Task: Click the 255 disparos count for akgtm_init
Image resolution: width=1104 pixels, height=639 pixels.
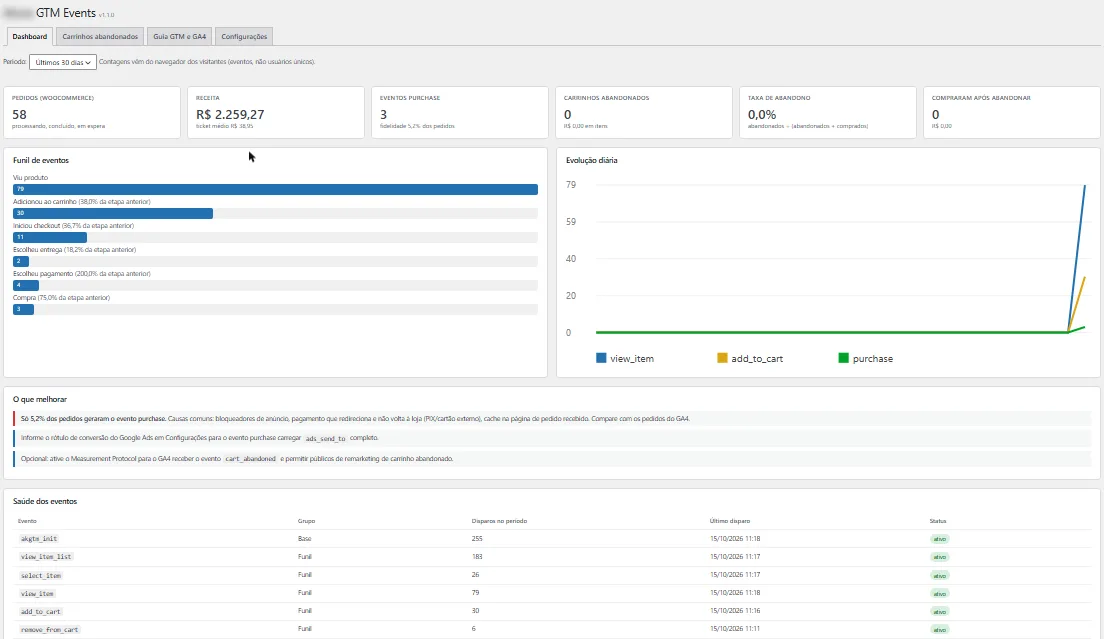Action: tap(477, 538)
